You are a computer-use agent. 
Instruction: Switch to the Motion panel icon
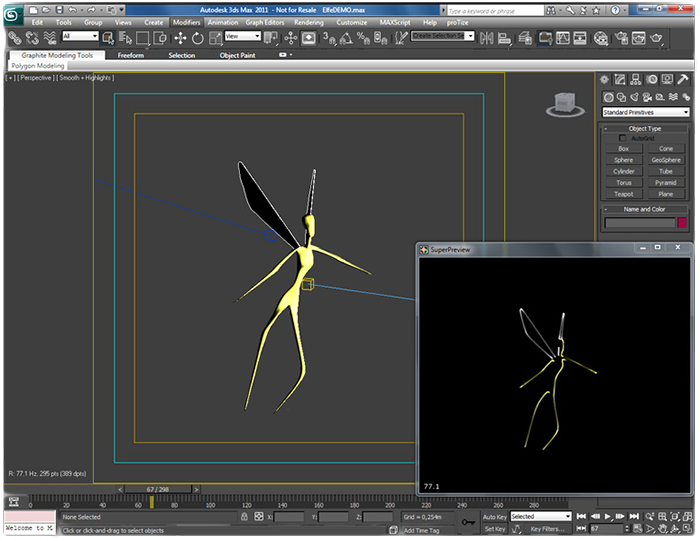(652, 79)
